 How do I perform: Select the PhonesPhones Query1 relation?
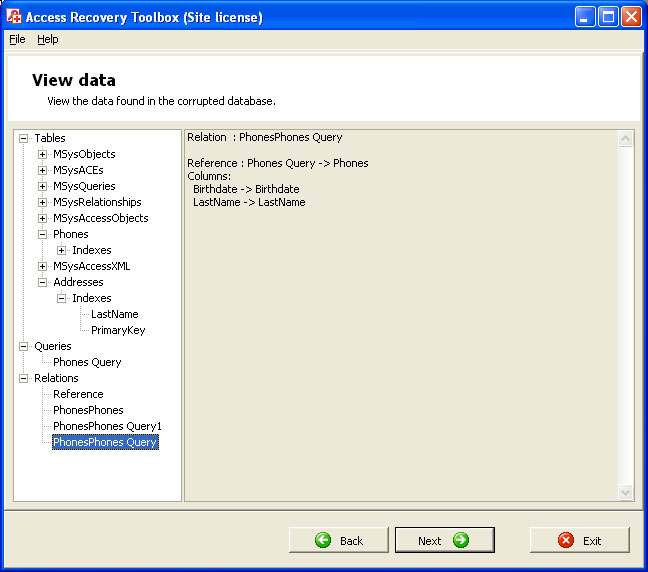coord(107,426)
